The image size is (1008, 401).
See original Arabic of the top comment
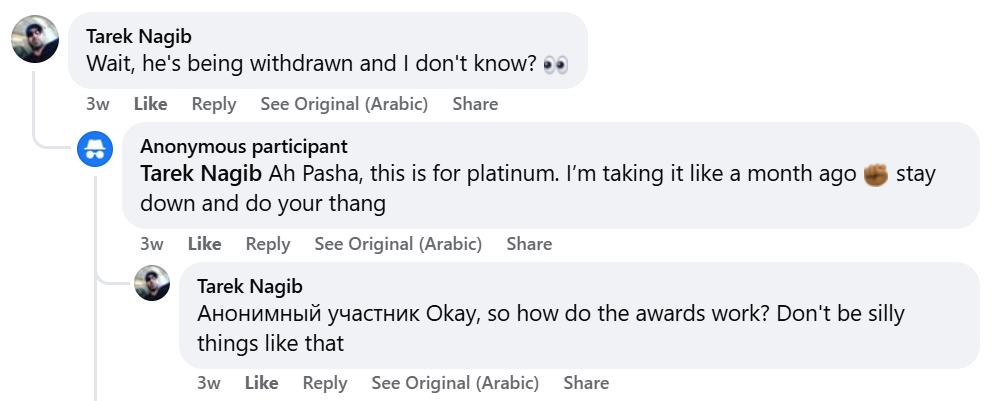click(344, 104)
